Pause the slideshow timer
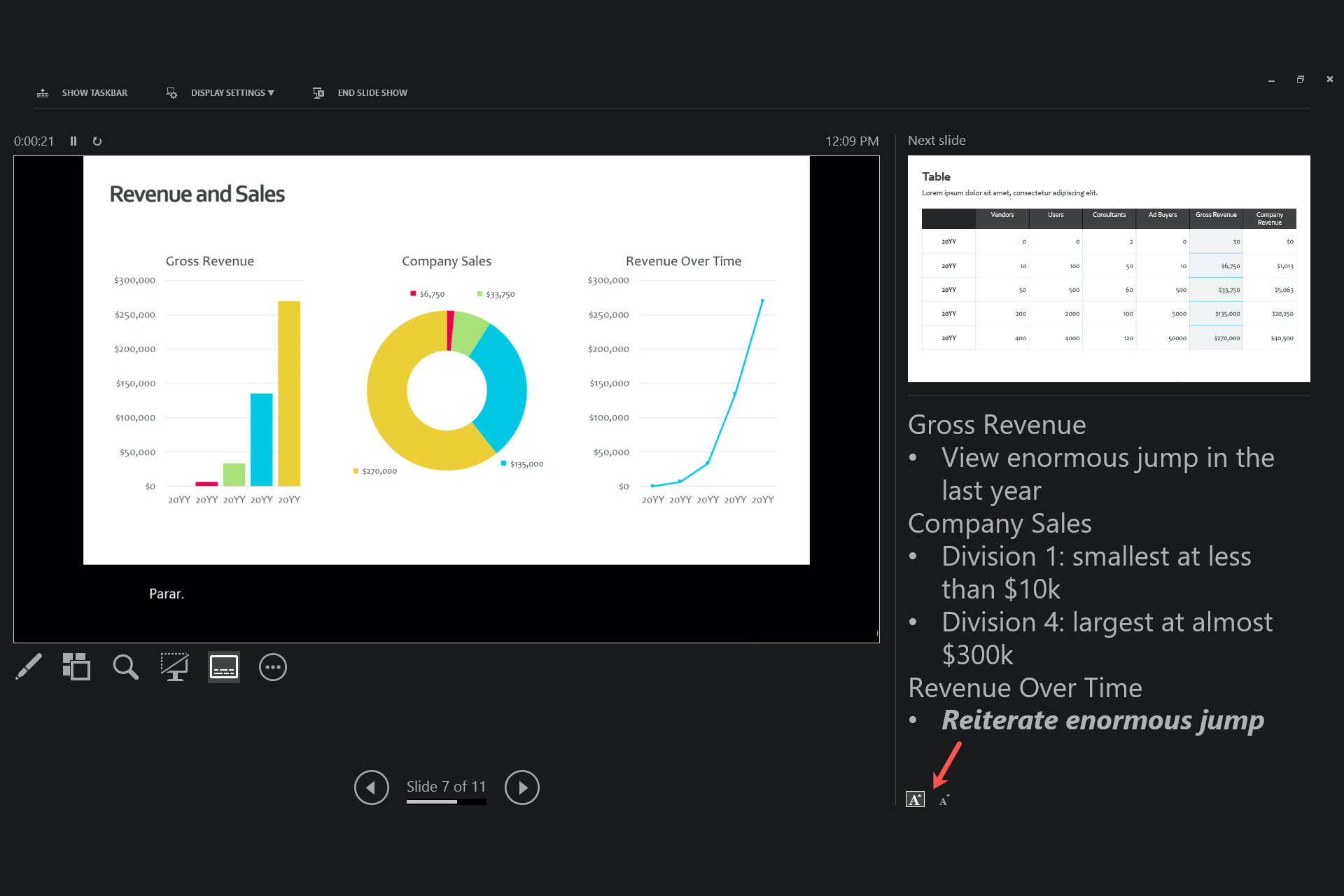This screenshot has height=896, width=1344. (75, 140)
